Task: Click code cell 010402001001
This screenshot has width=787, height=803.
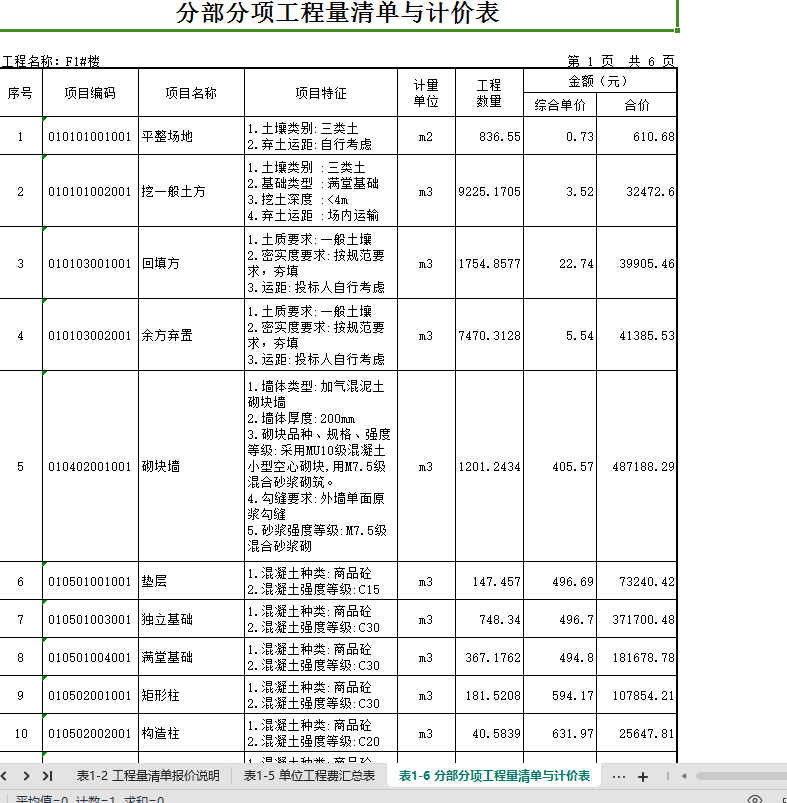Action: [90, 466]
